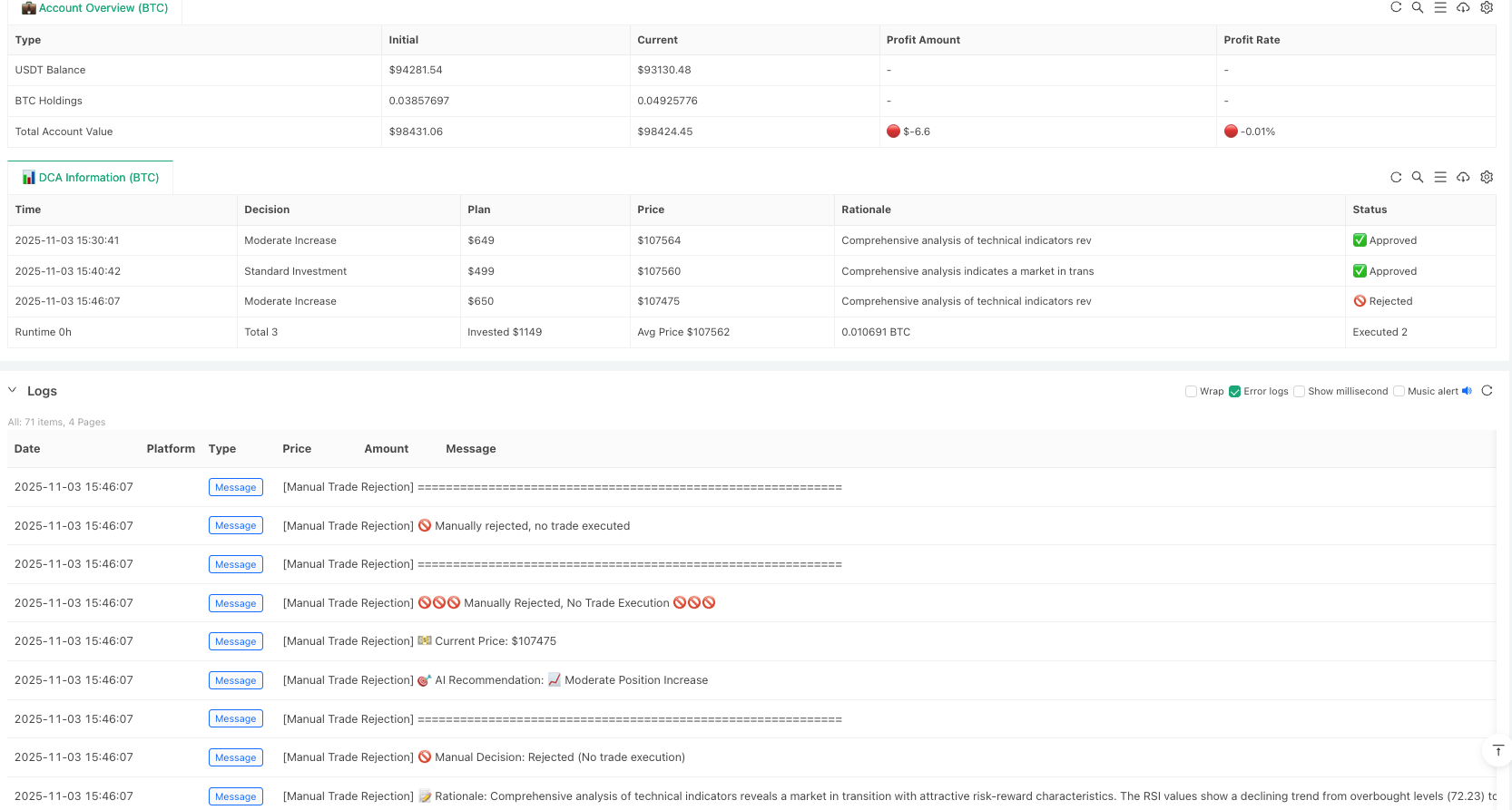Image resolution: width=1512 pixels, height=810 pixels.
Task: Open settings gear for Account Overview table
Action: 1487,7
